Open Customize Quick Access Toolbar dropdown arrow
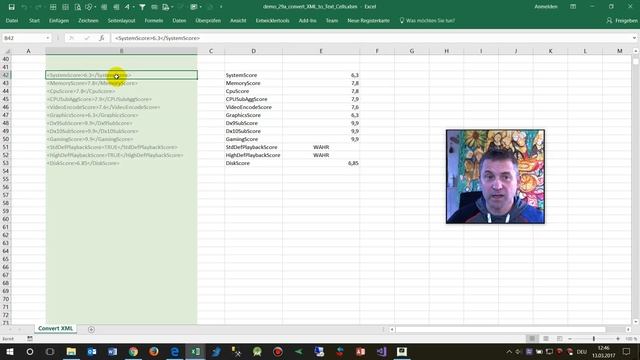The width and height of the screenshot is (640, 360). [x=221, y=7]
